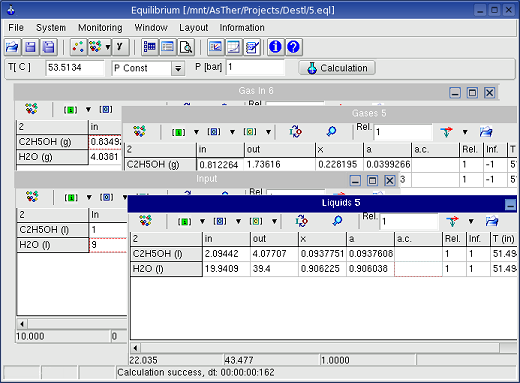Click the first floppy disk save icon
Screen dimensions: 520x383
pos(31,47)
